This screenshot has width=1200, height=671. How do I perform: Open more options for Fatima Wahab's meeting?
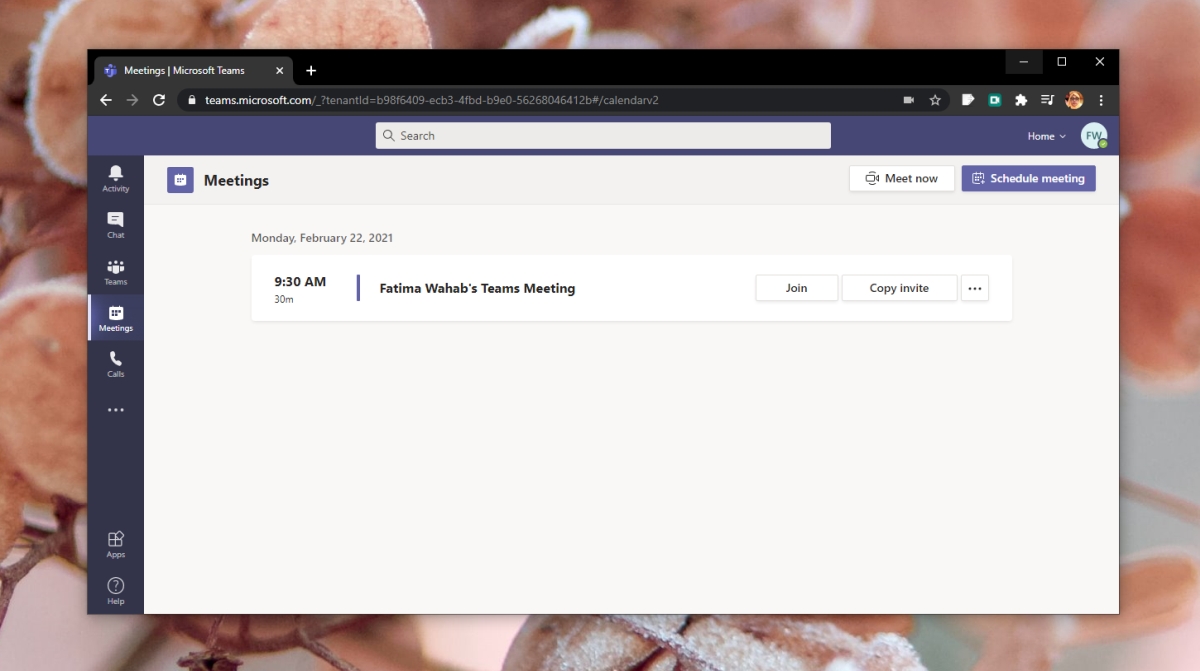click(x=975, y=287)
